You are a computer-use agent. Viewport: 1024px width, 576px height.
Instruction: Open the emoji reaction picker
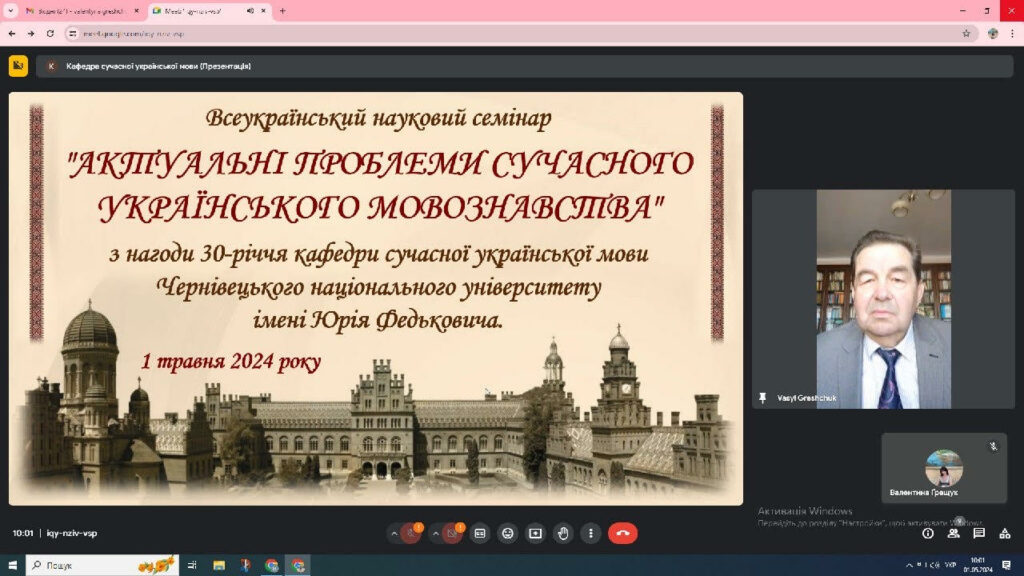[x=508, y=533]
